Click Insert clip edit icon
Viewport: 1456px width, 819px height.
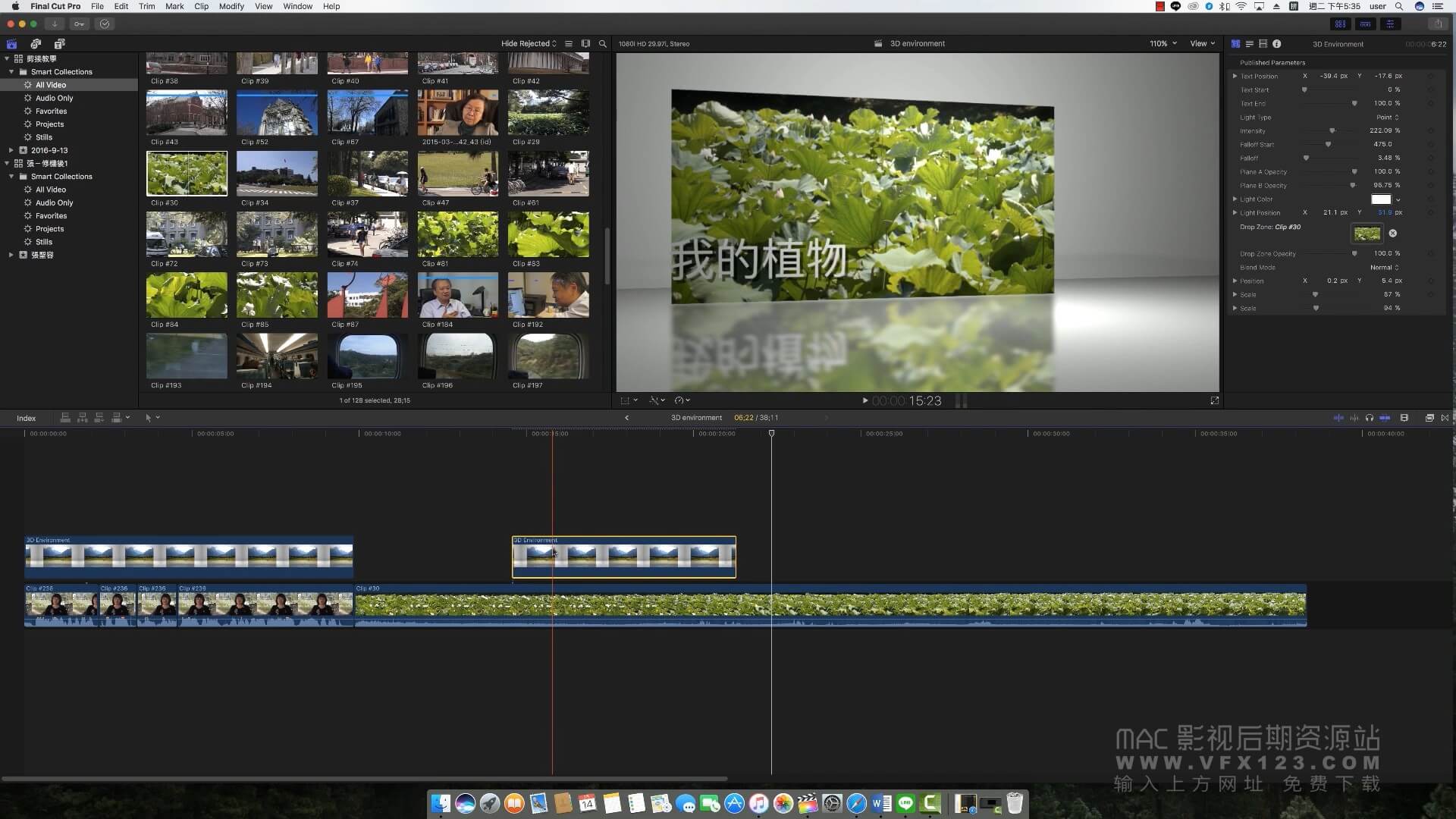[x=82, y=418]
